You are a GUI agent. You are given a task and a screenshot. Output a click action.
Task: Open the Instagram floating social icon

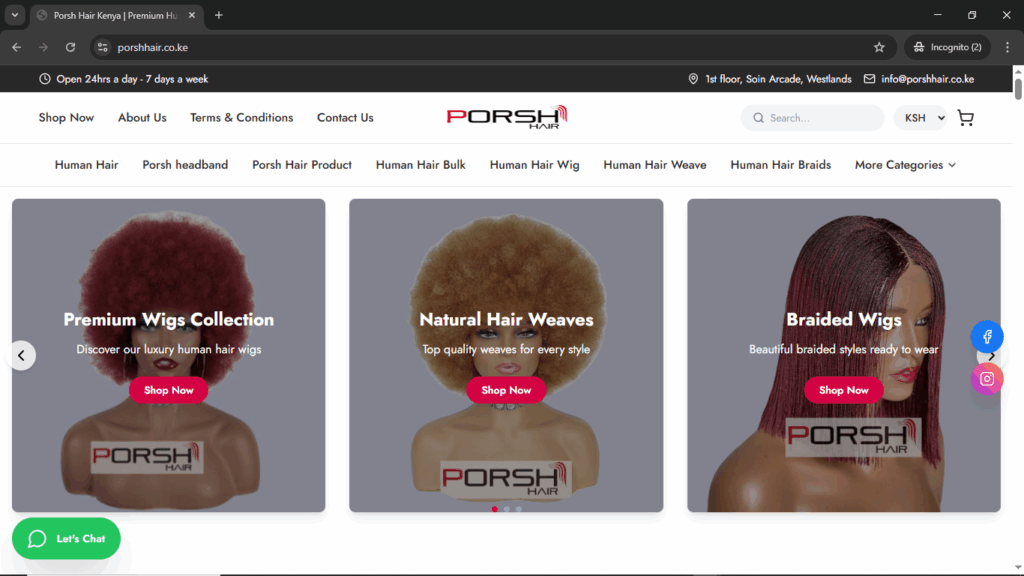987,379
